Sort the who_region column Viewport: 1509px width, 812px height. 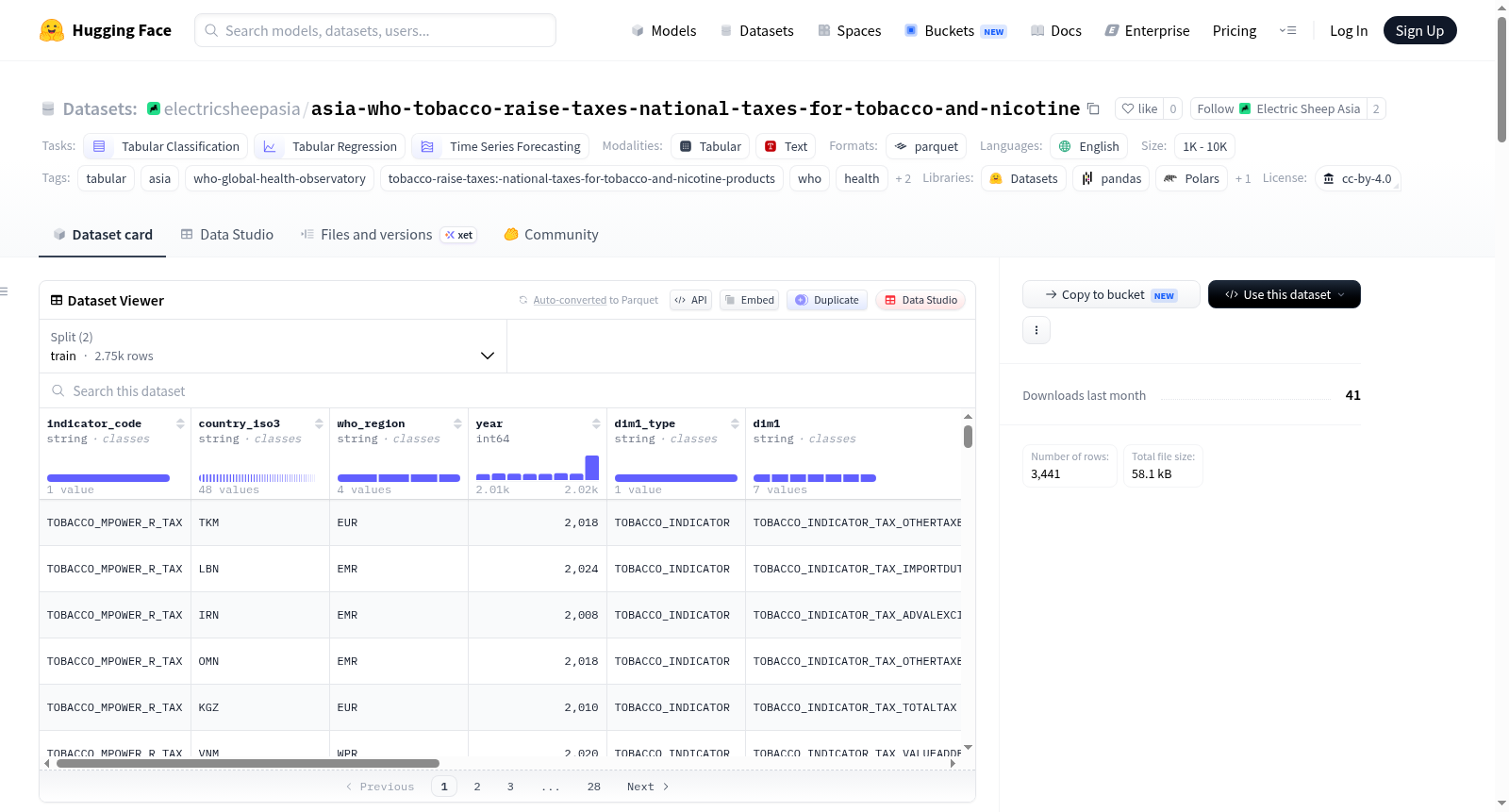(x=457, y=423)
